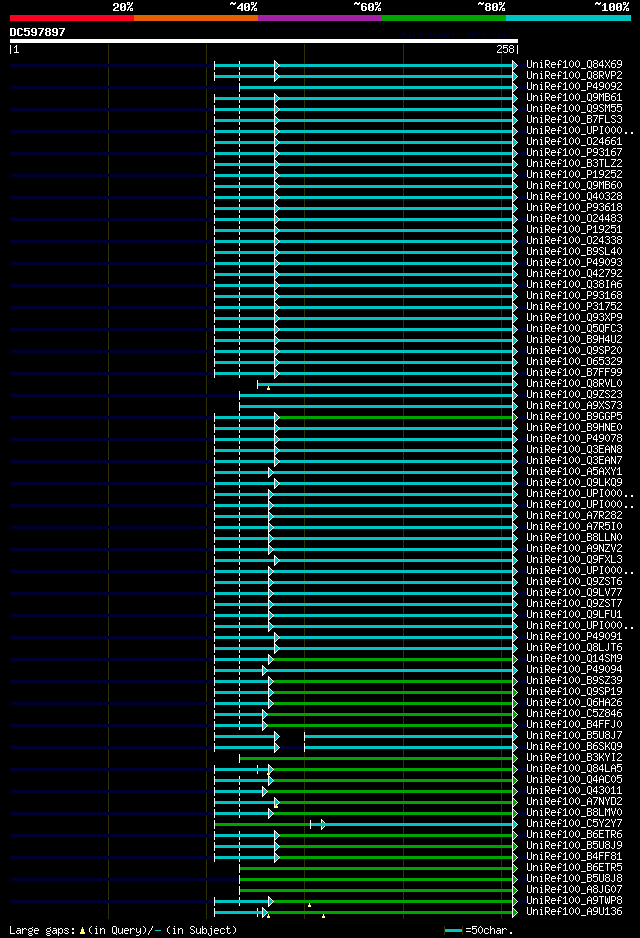The image size is (640, 938).
Task: Select hit label UniRef100_A9U136
Action: tap(574, 911)
